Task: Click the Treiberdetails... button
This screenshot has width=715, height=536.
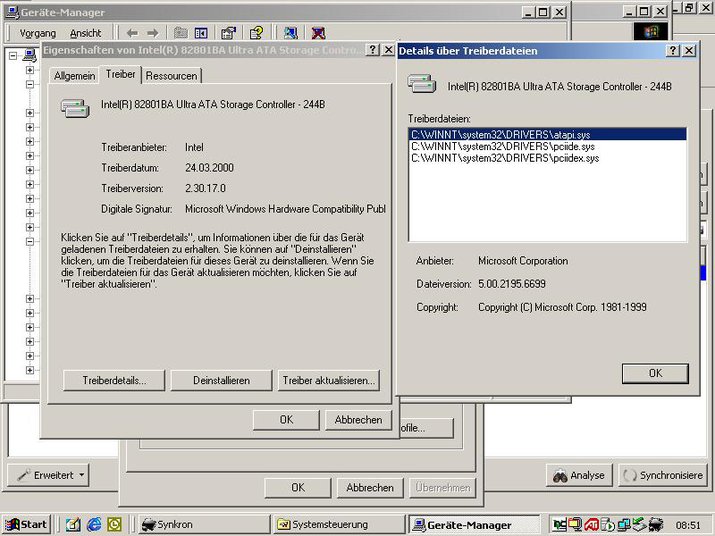Action: (114, 380)
